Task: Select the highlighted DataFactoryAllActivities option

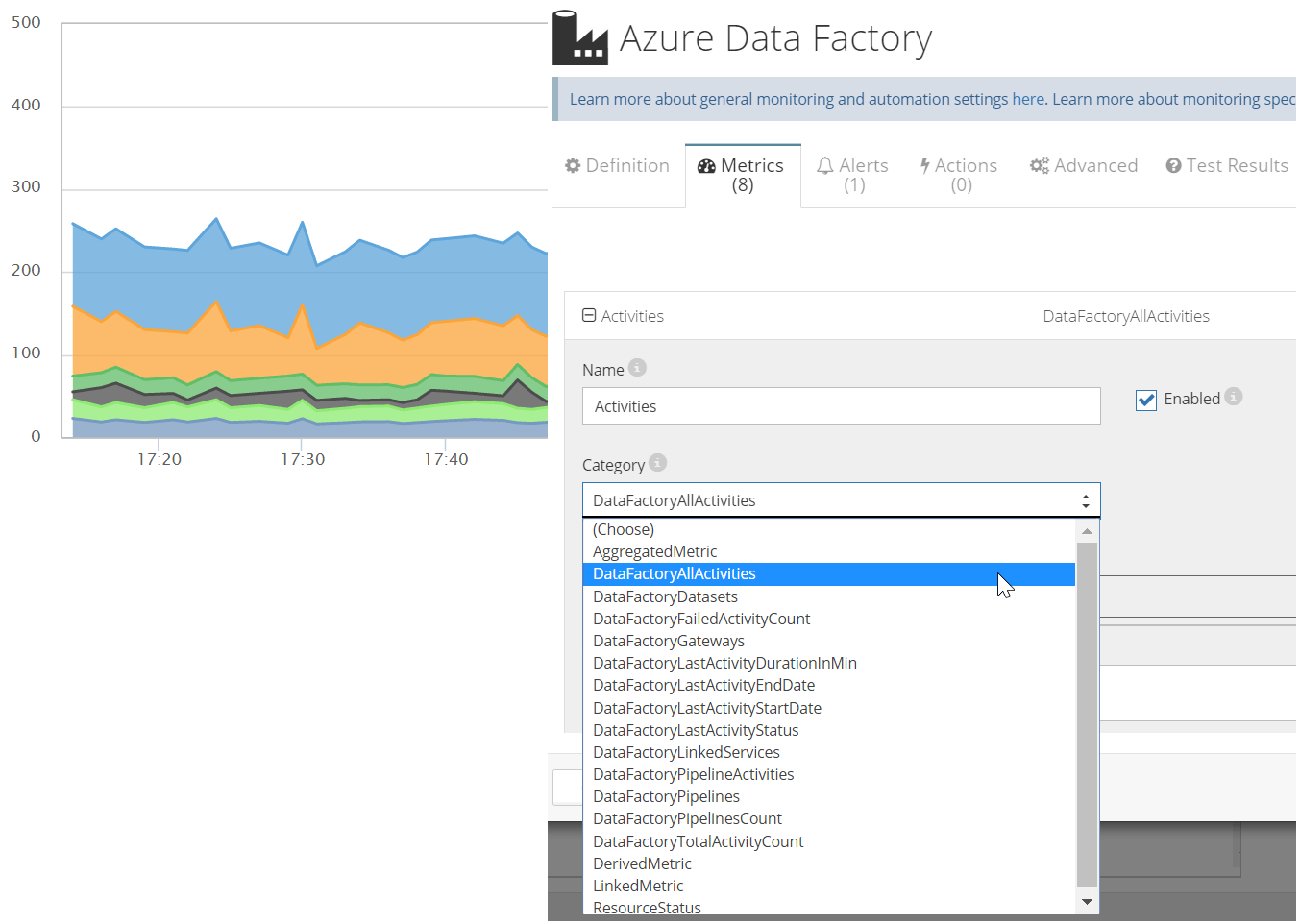Action: click(828, 573)
